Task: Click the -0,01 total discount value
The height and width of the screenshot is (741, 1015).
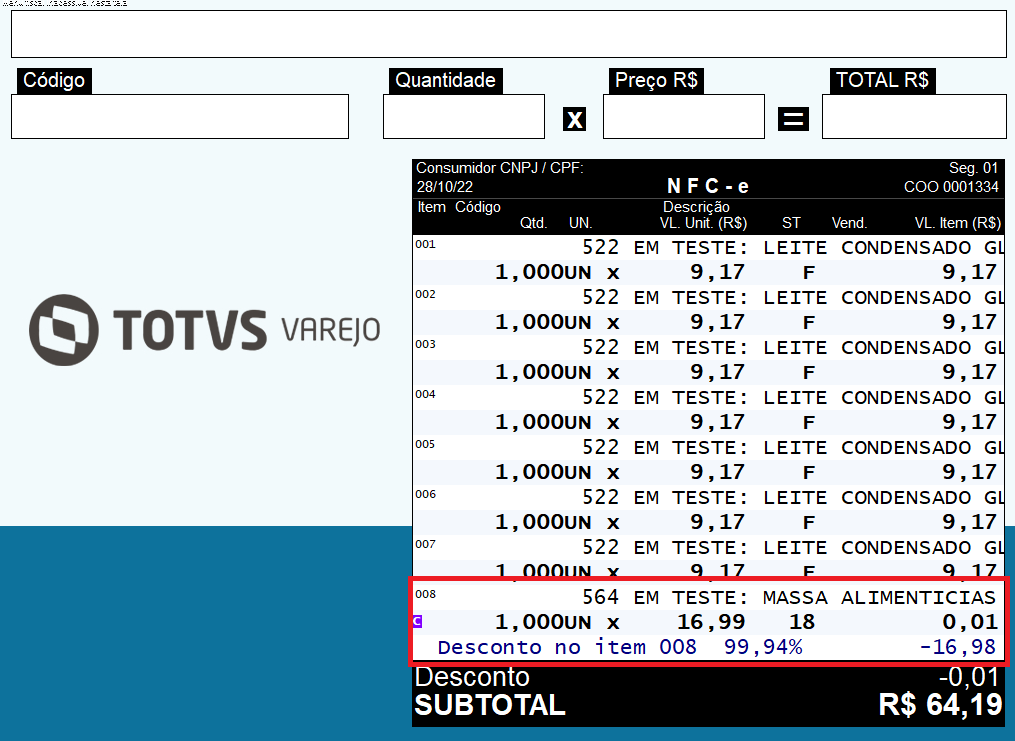Action: coord(969,677)
